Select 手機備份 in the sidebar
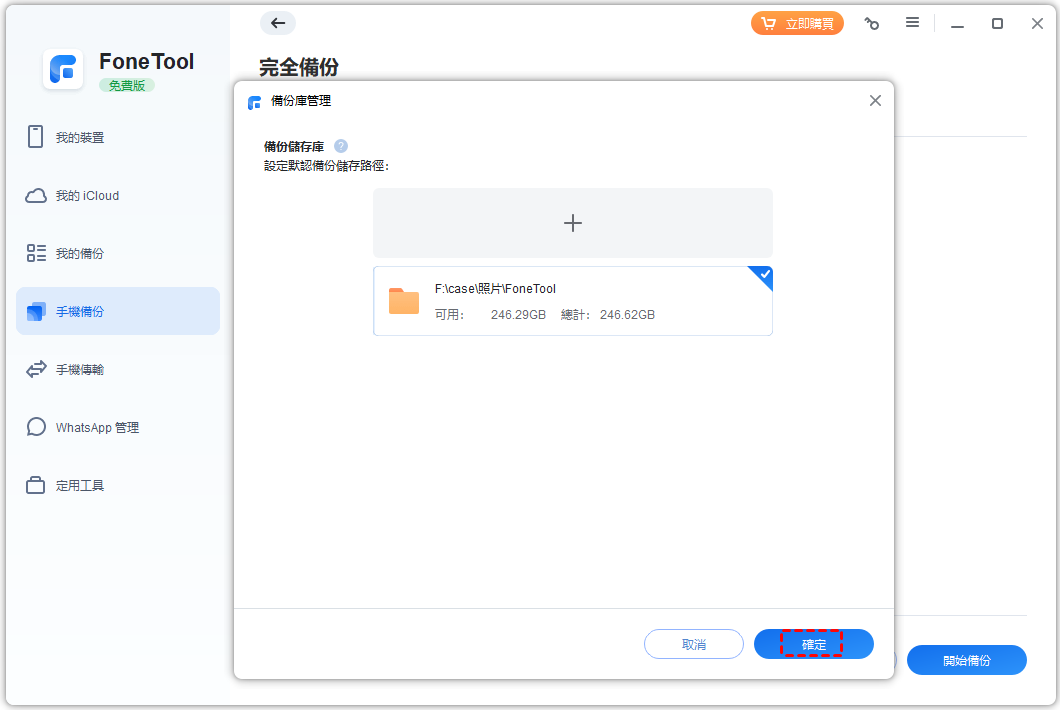 click(x=80, y=312)
